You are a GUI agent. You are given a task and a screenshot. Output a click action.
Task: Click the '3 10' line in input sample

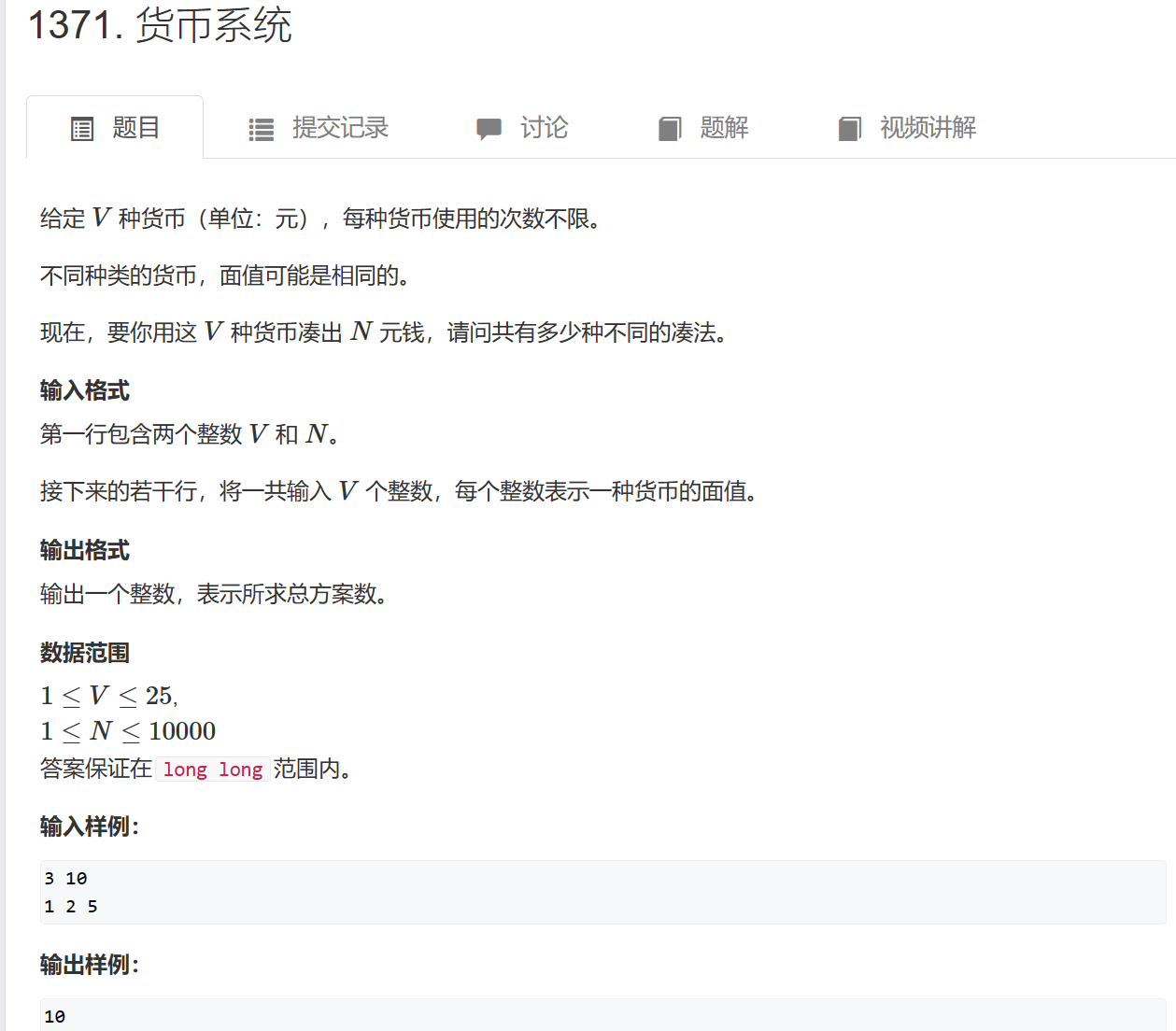(65, 879)
